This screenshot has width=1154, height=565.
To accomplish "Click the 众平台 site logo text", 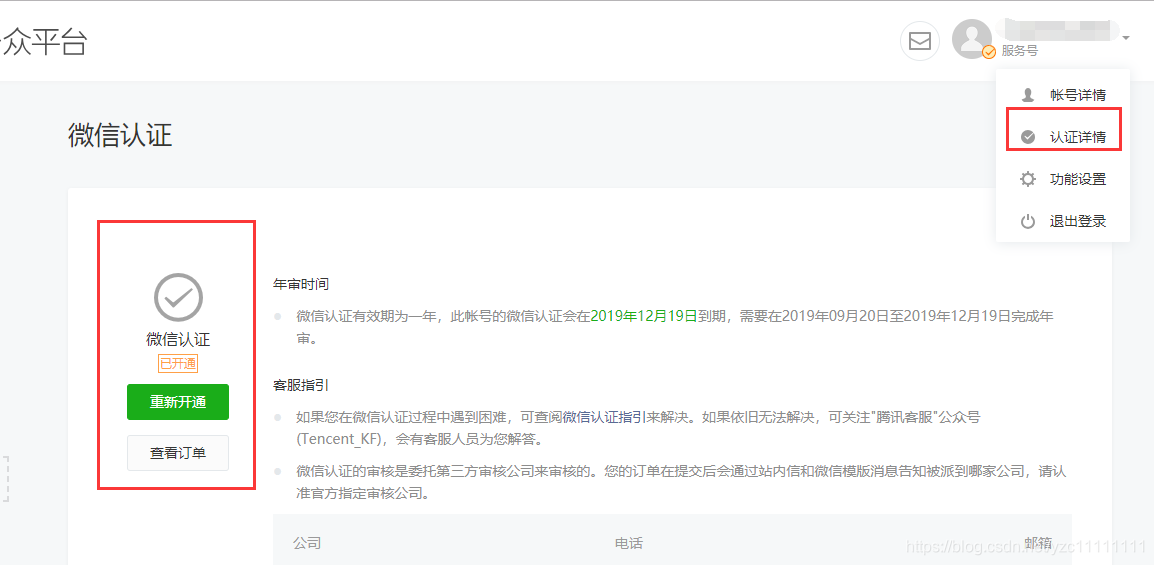I will click(43, 43).
